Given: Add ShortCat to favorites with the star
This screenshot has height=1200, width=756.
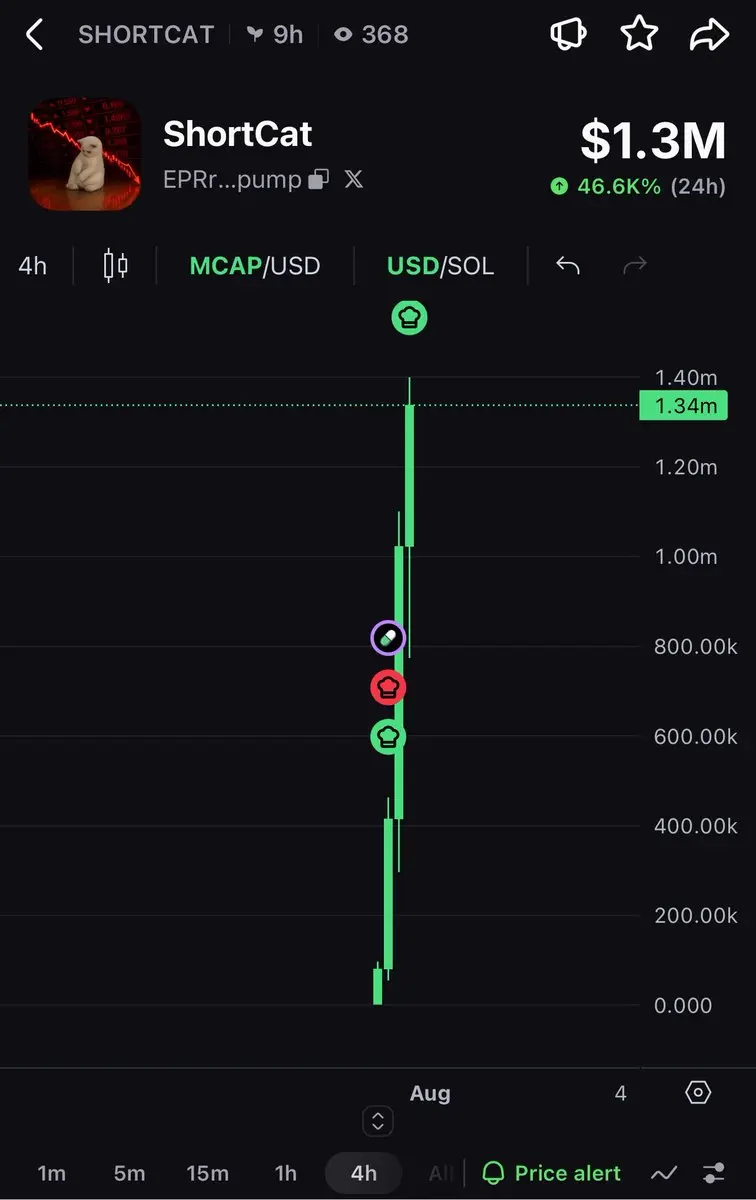Looking at the screenshot, I should 639,34.
